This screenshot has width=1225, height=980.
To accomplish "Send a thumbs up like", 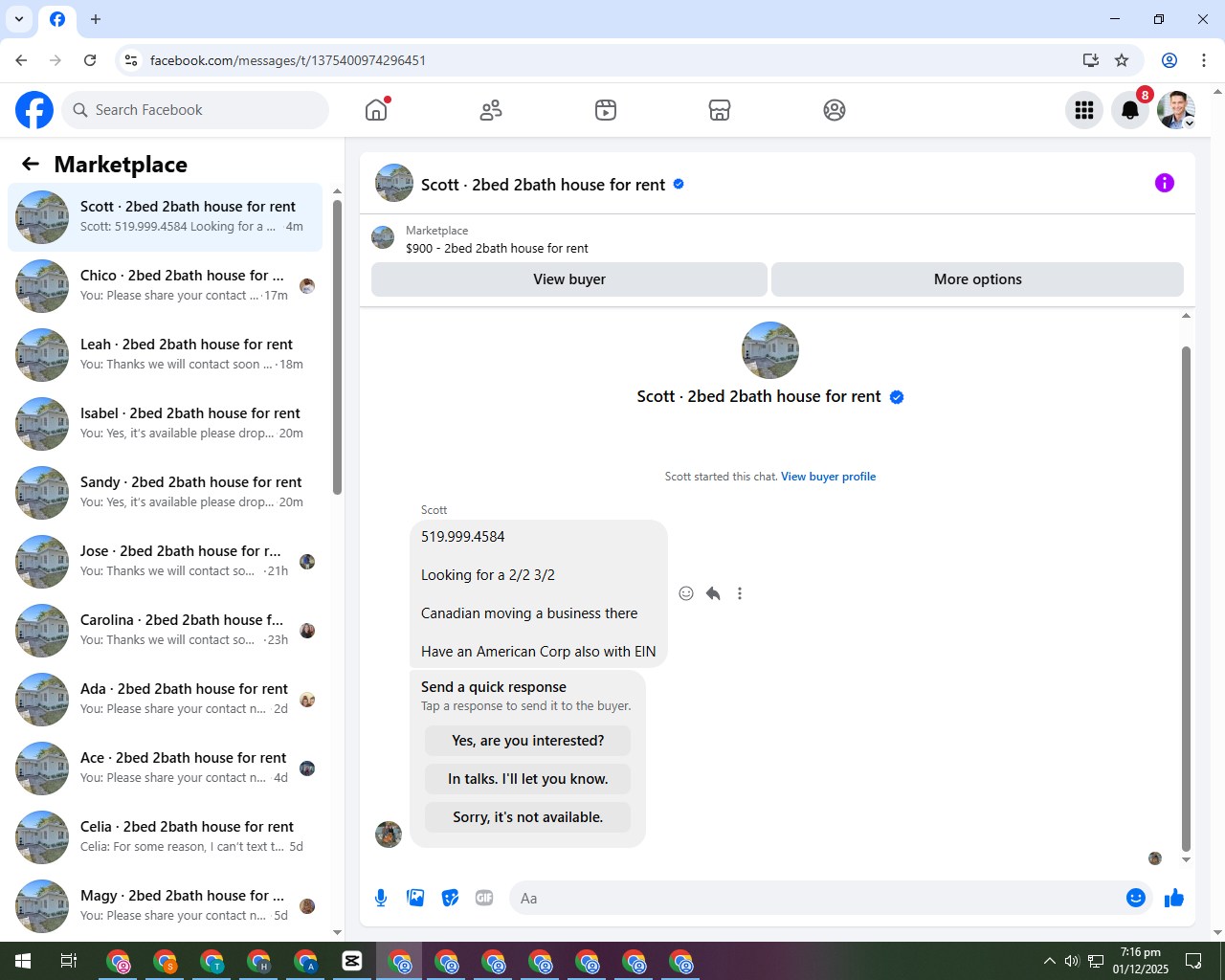I will tap(1174, 898).
